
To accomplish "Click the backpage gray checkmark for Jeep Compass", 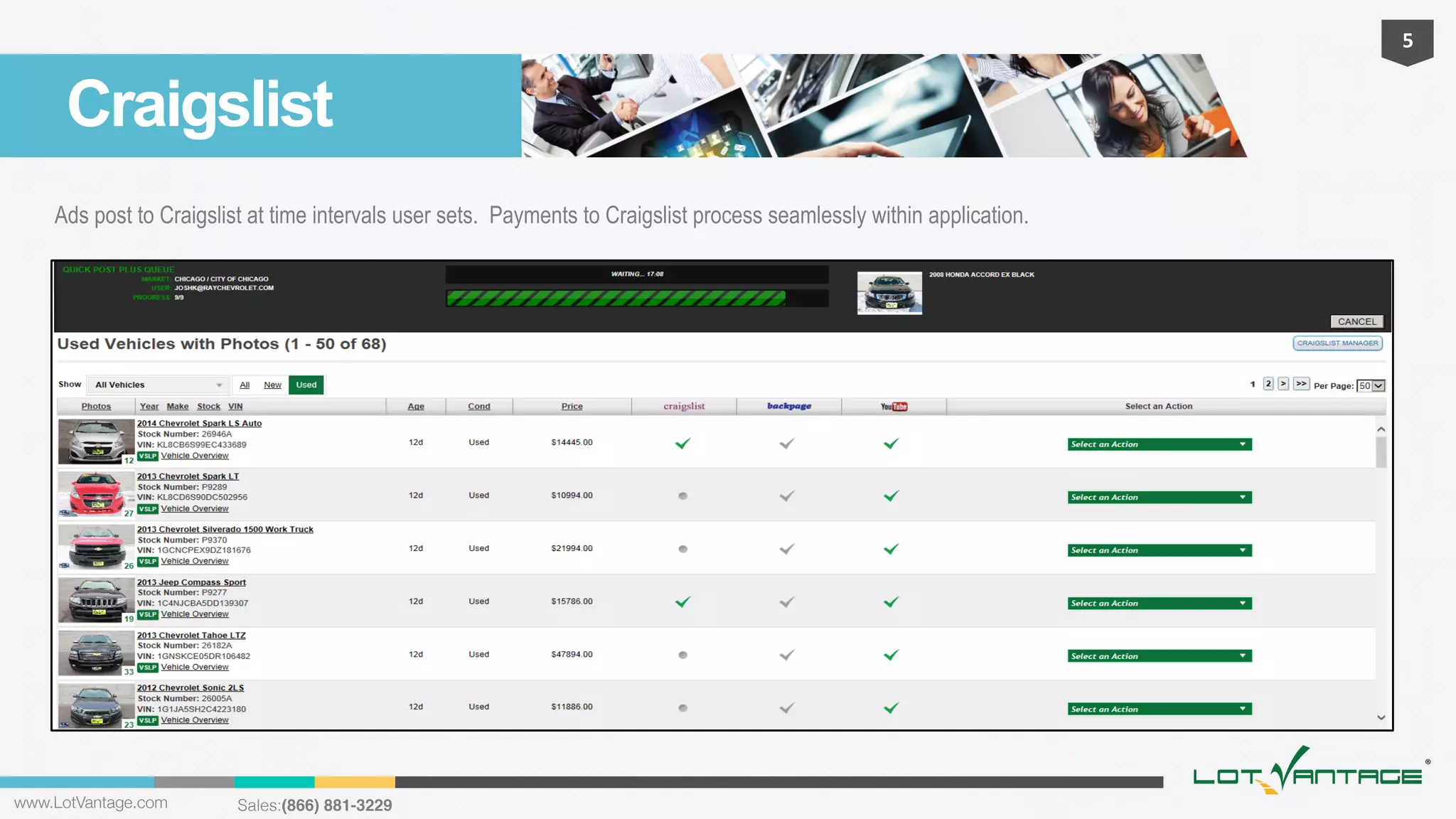I will 787,602.
